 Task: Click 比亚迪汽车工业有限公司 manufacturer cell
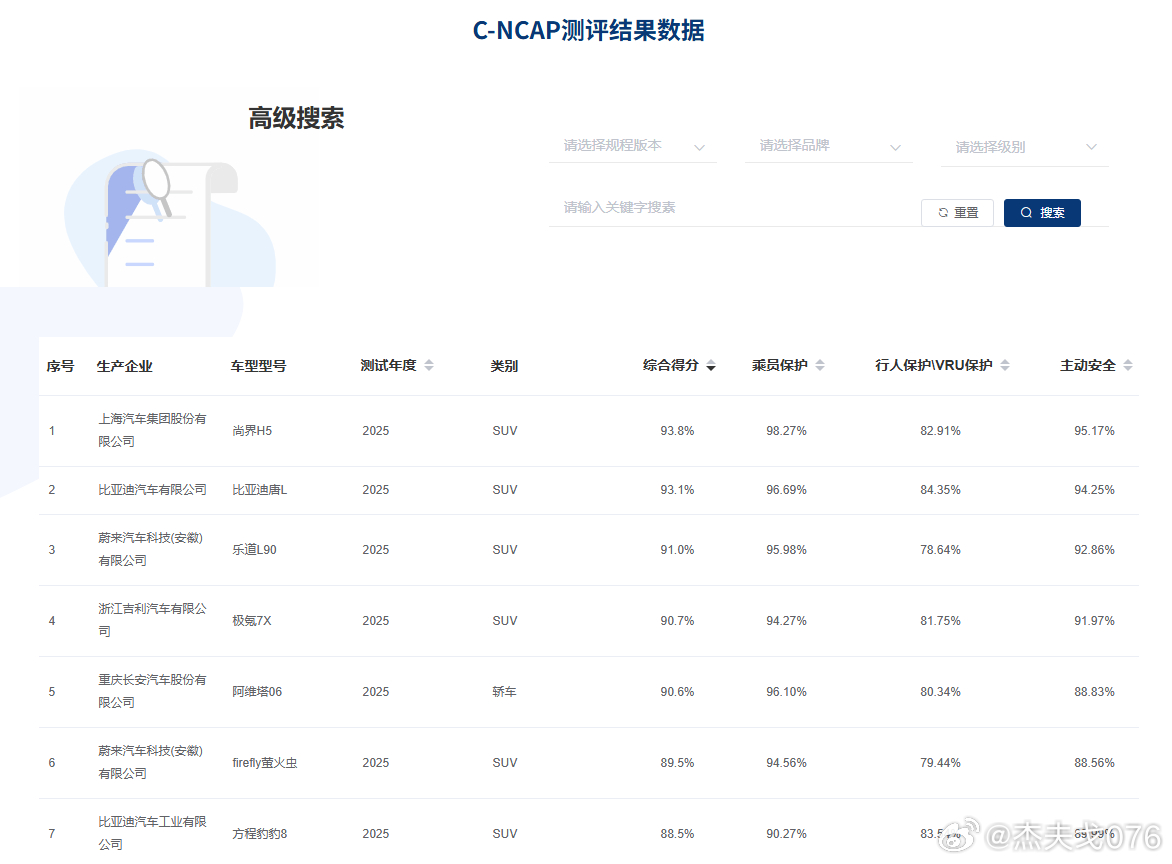[152, 833]
